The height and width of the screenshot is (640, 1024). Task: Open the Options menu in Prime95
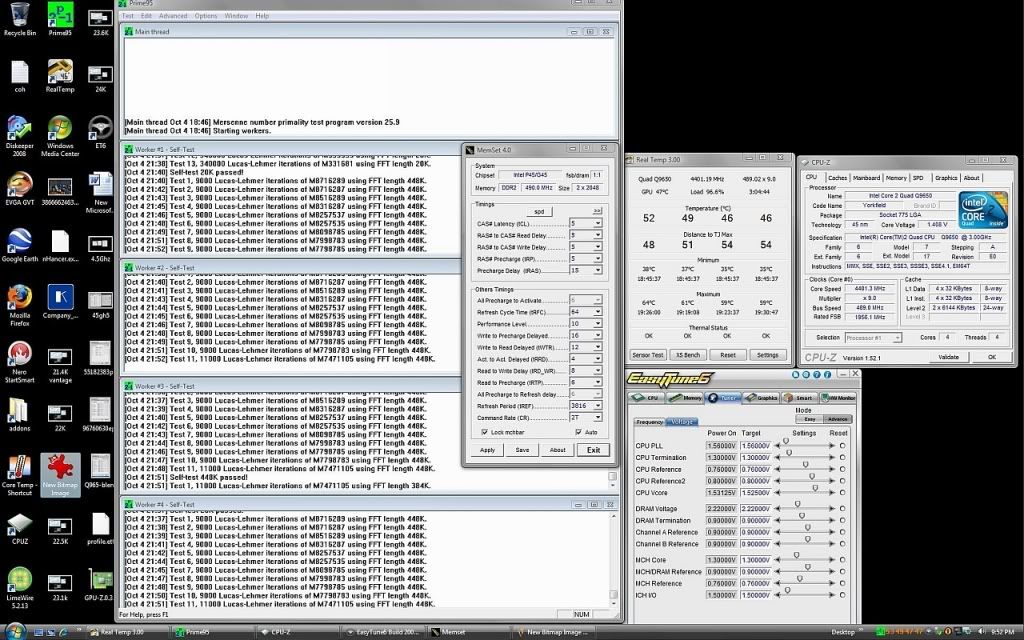point(206,16)
